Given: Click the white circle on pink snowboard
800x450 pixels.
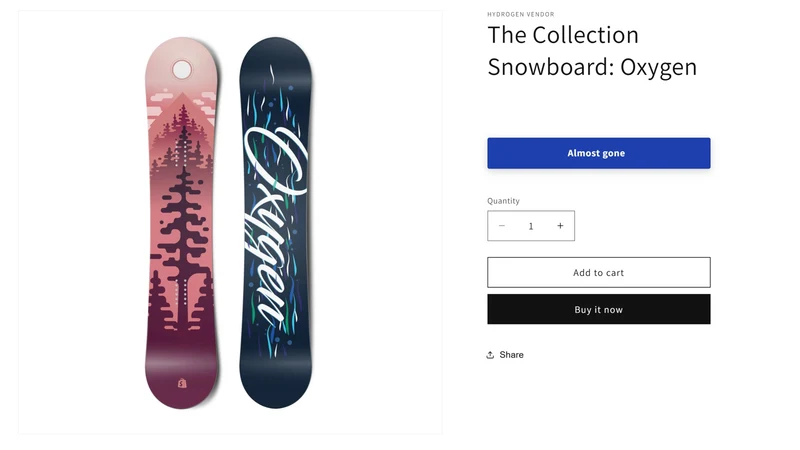Looking at the screenshot, I should (x=182, y=69).
